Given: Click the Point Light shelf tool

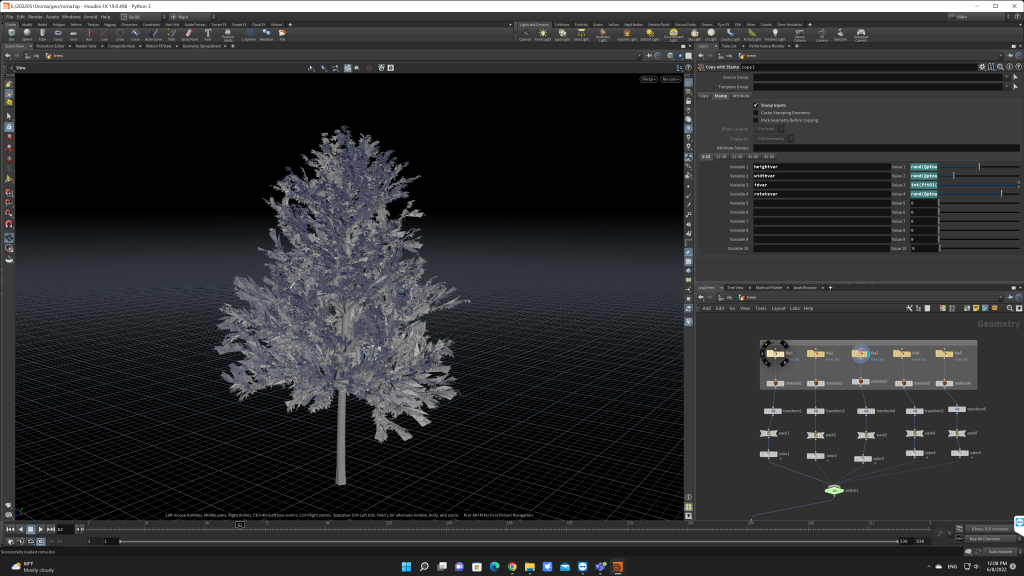Looking at the screenshot, I should point(543,34).
